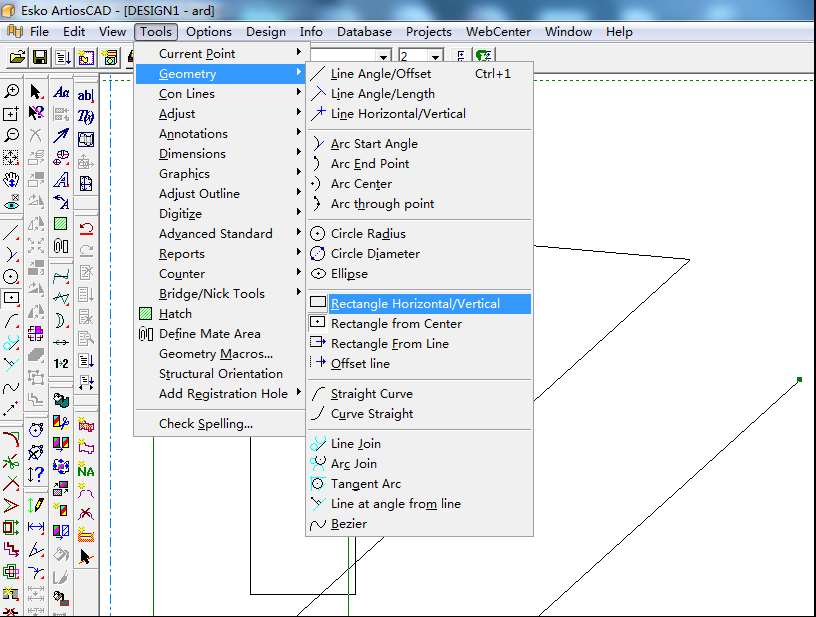816x617 pixels.
Task: Select the arrow Select tool
Action: coord(37,92)
